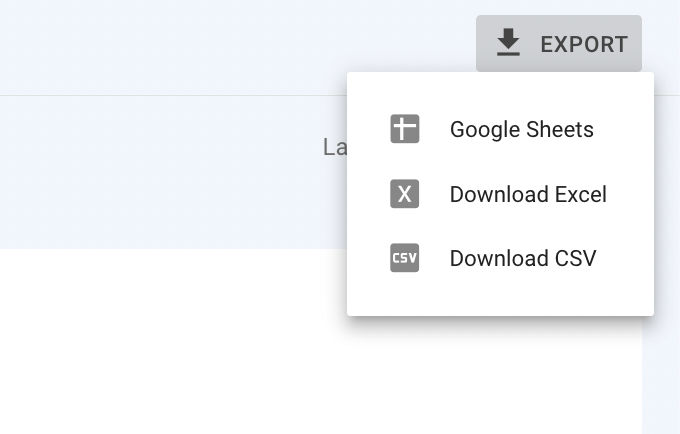Click the icon left of Download CSV
680x434 pixels.
pos(405,258)
